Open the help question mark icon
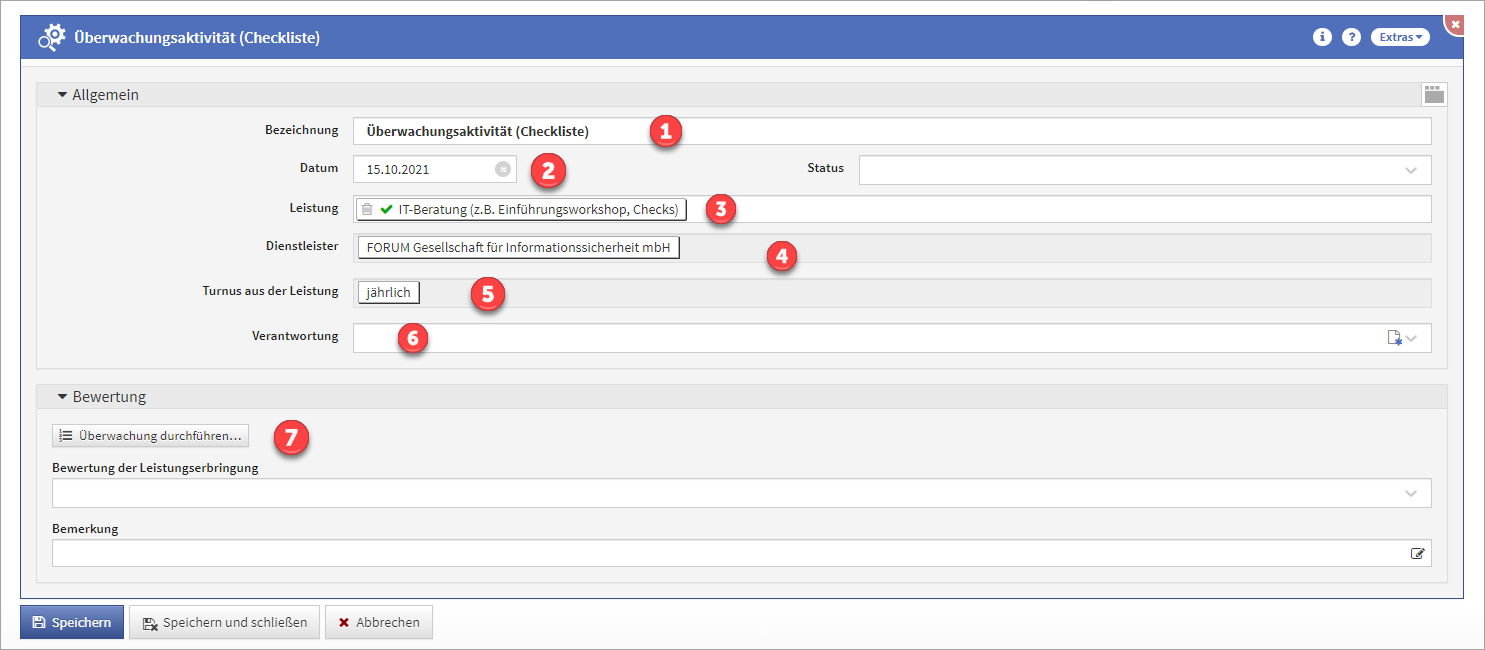The image size is (1485, 650). [1351, 37]
